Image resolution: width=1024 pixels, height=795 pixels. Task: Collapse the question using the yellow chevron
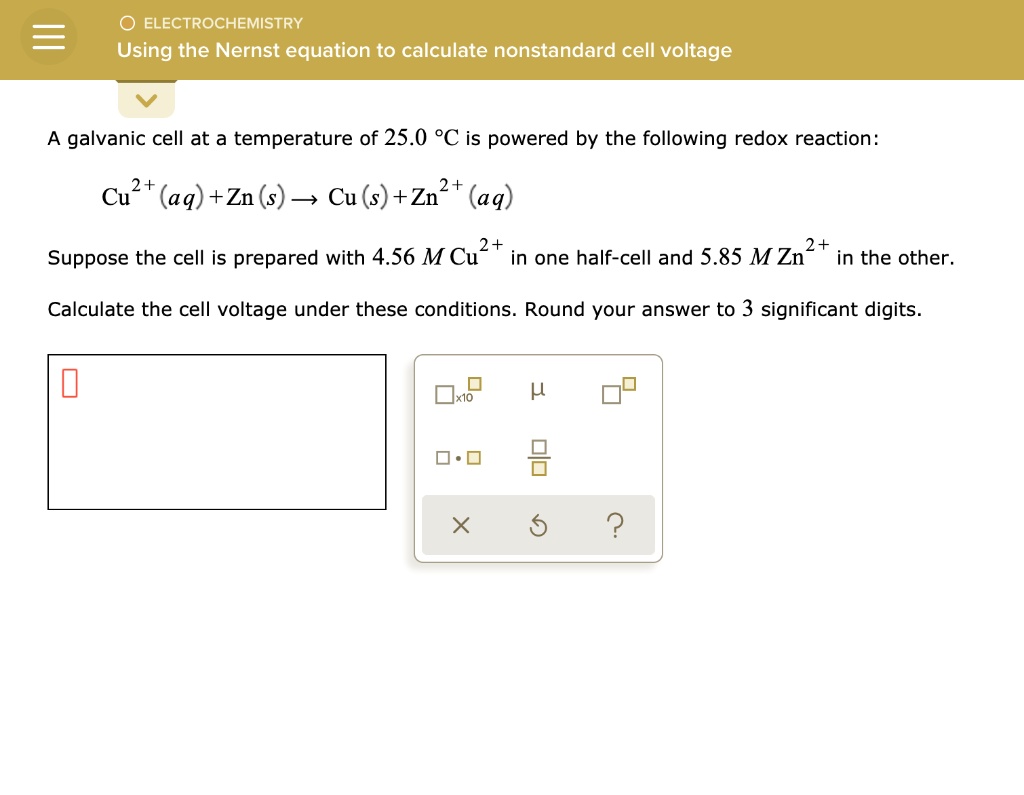pyautogui.click(x=146, y=100)
